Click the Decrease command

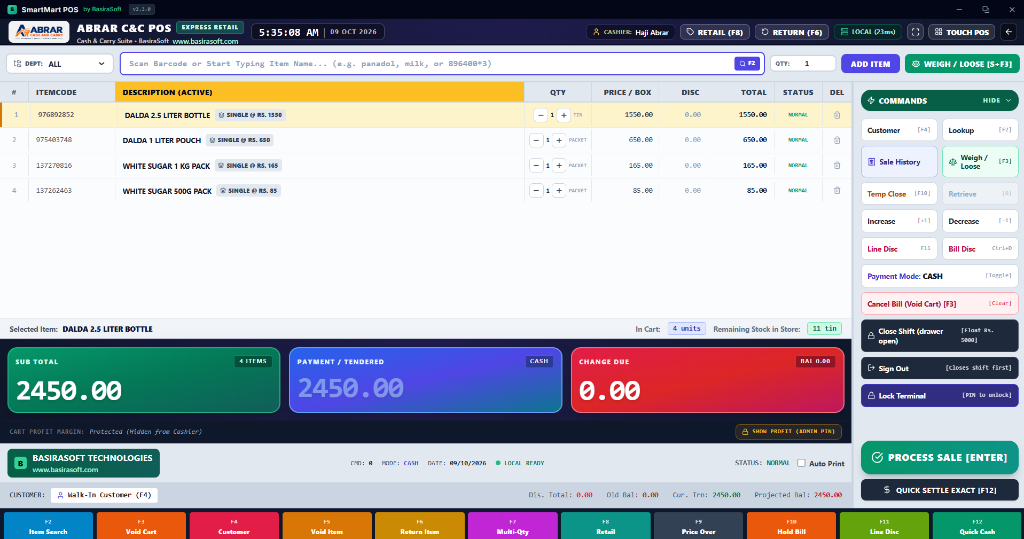click(980, 221)
